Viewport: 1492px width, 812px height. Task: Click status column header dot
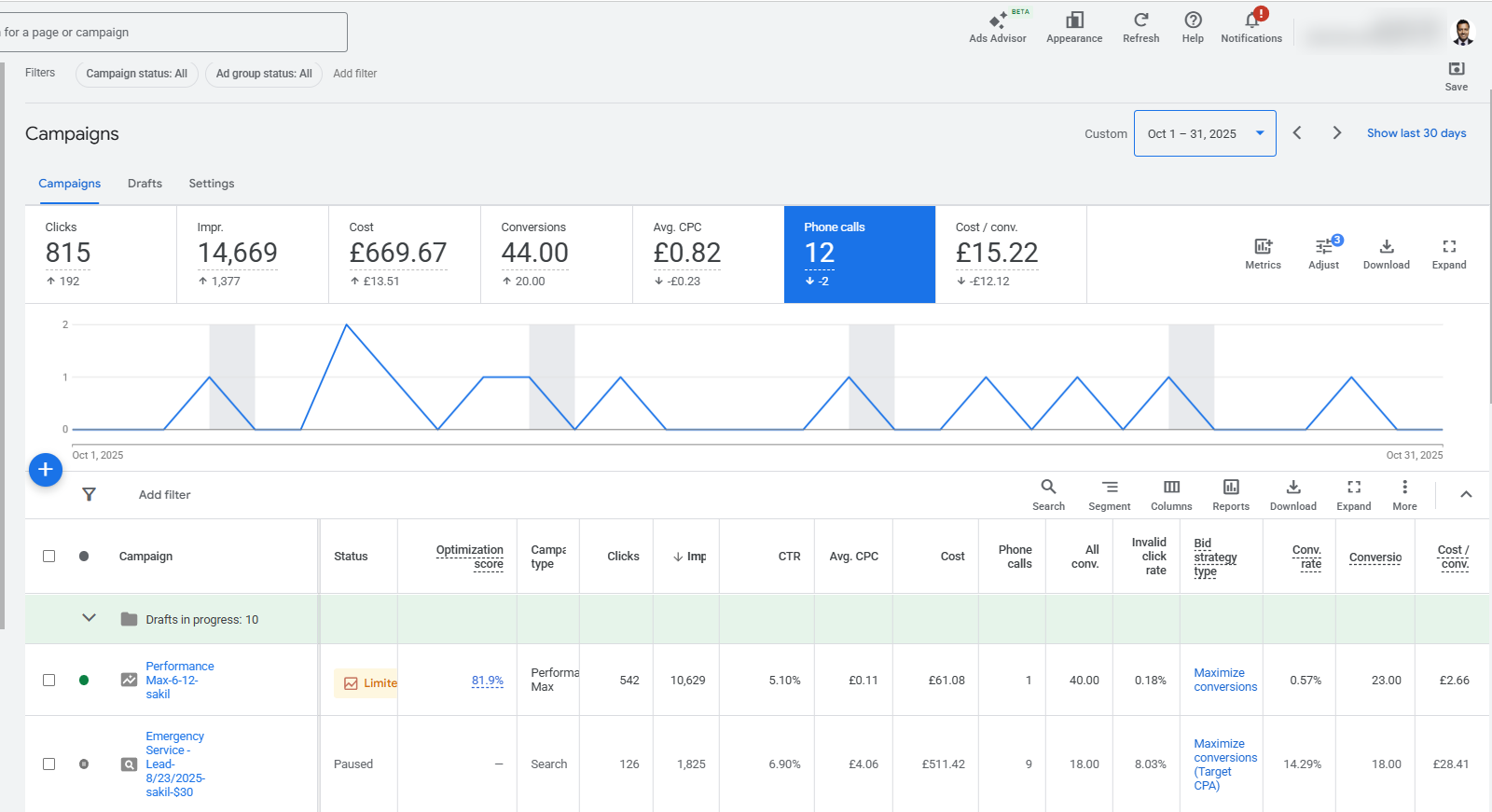[84, 556]
